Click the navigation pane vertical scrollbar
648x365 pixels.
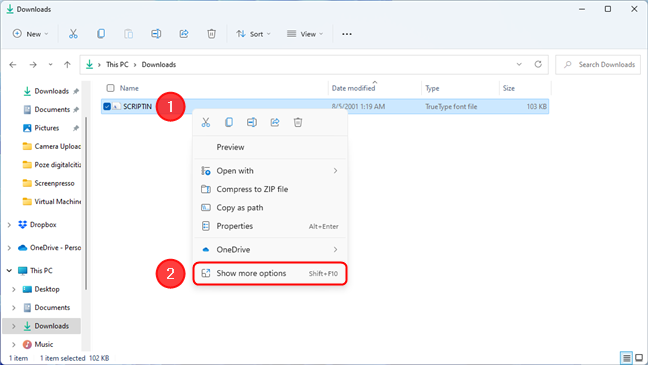click(86, 203)
